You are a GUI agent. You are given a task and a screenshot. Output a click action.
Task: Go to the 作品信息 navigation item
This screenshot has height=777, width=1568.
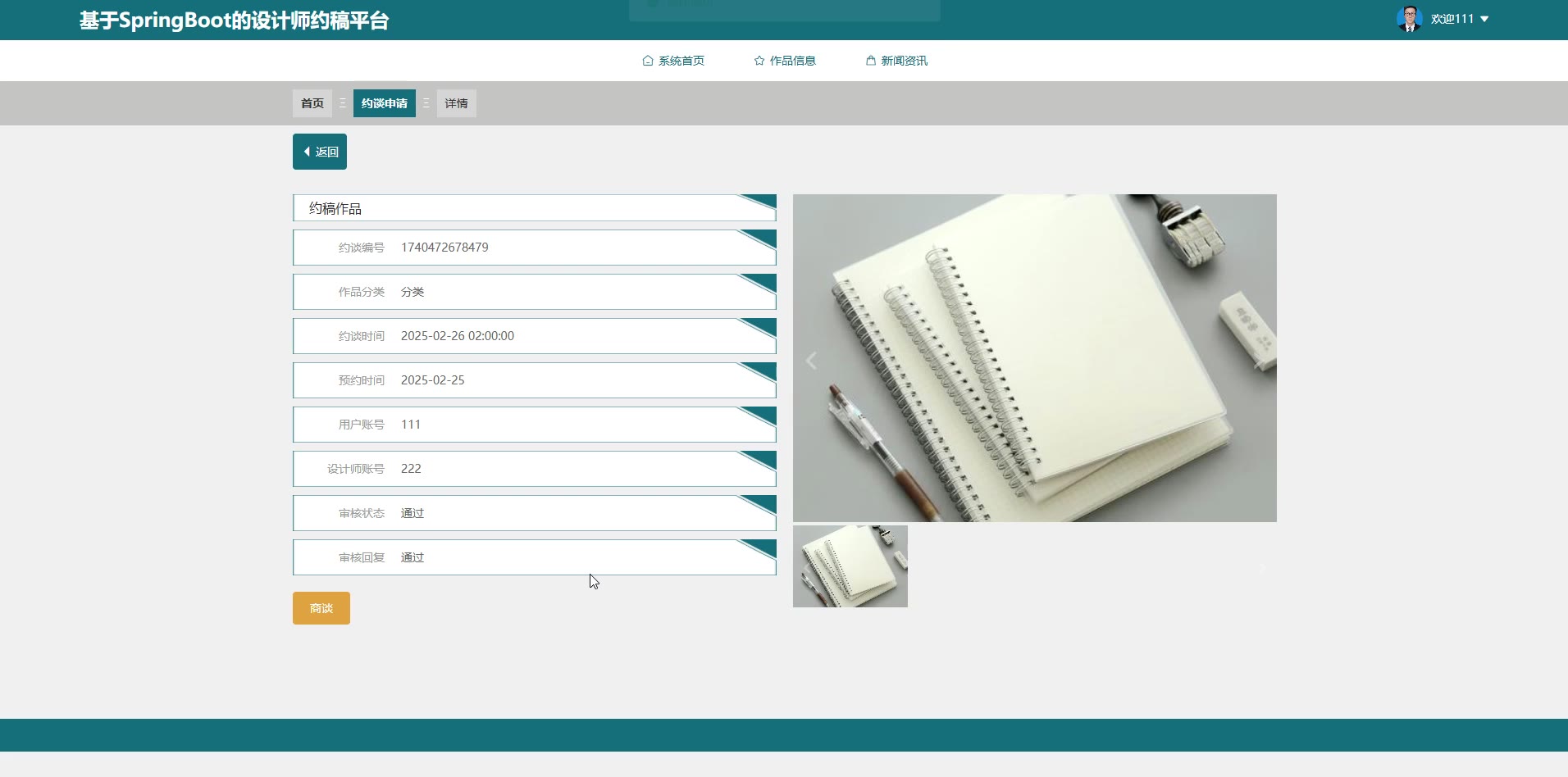tap(785, 61)
